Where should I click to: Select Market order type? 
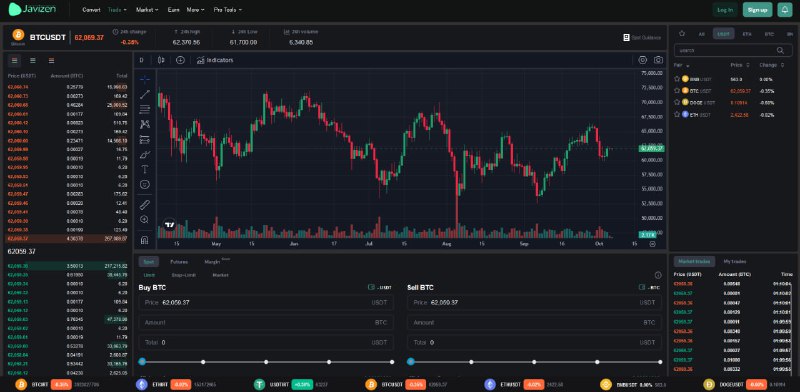pos(220,275)
